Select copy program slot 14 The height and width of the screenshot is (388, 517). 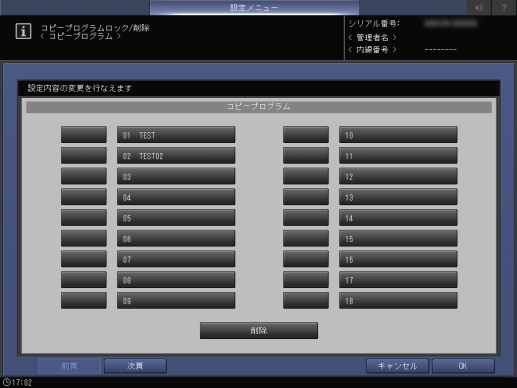coord(398,218)
